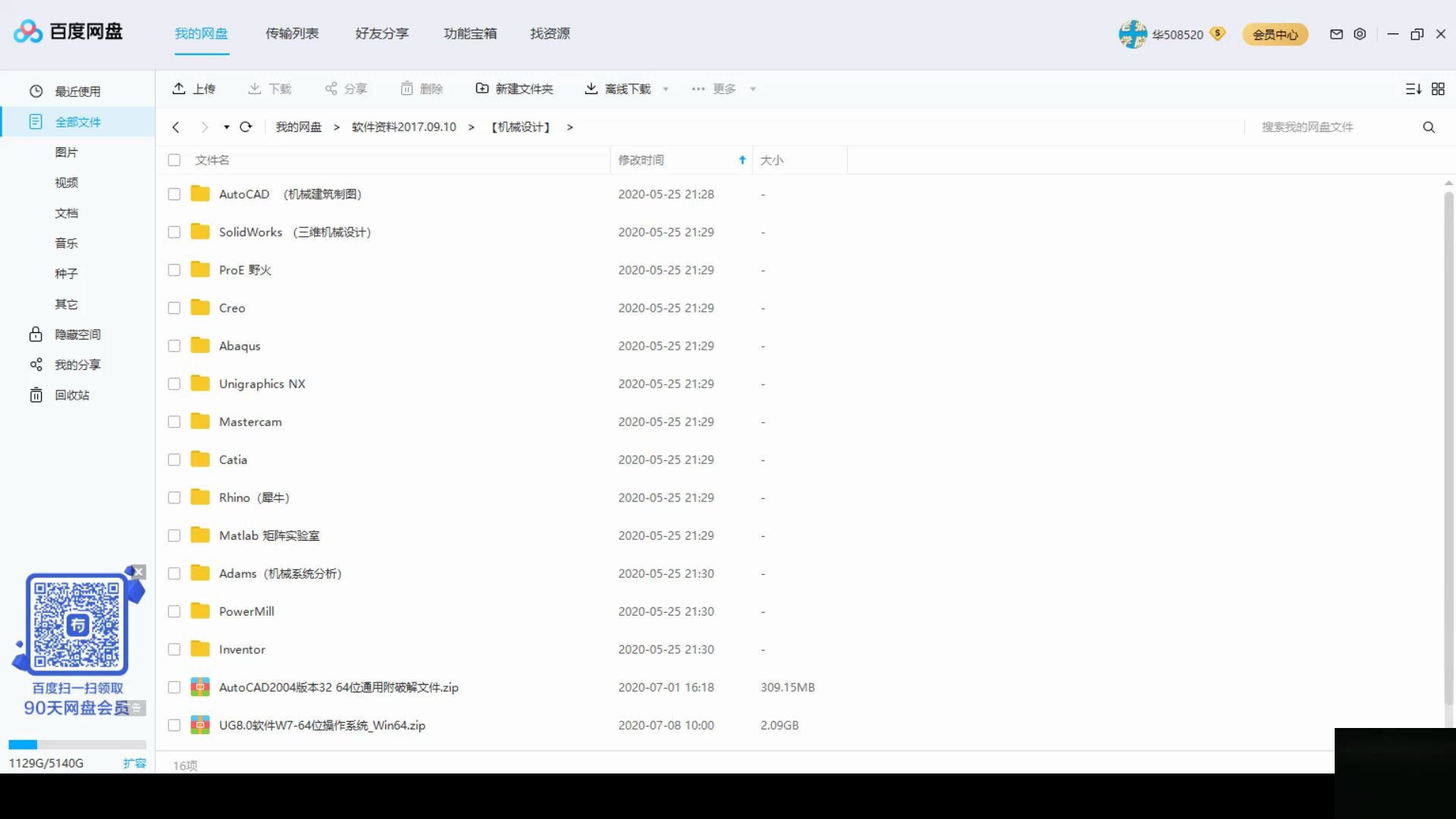Viewport: 1456px width, 819px height.
Task: Open the 回收站 trash icon
Action: point(36,395)
